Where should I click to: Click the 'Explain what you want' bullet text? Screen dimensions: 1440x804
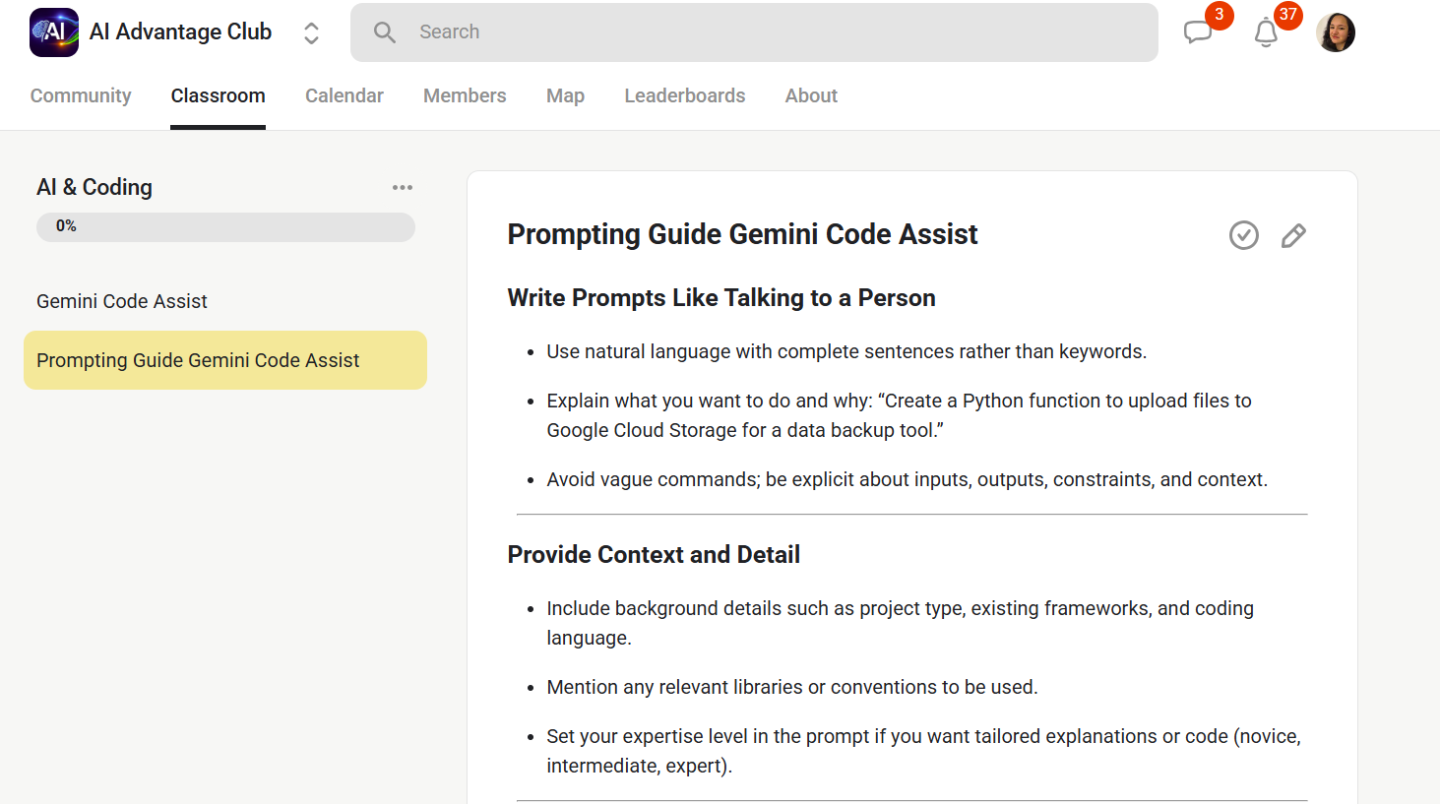click(x=899, y=416)
